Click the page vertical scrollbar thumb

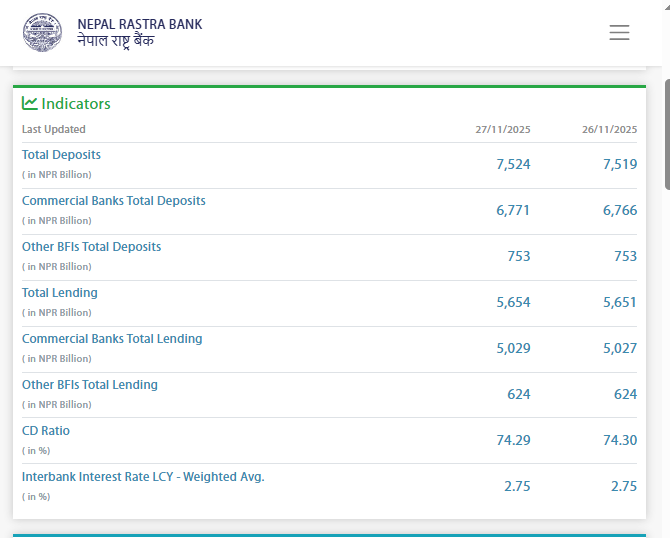(x=667, y=134)
